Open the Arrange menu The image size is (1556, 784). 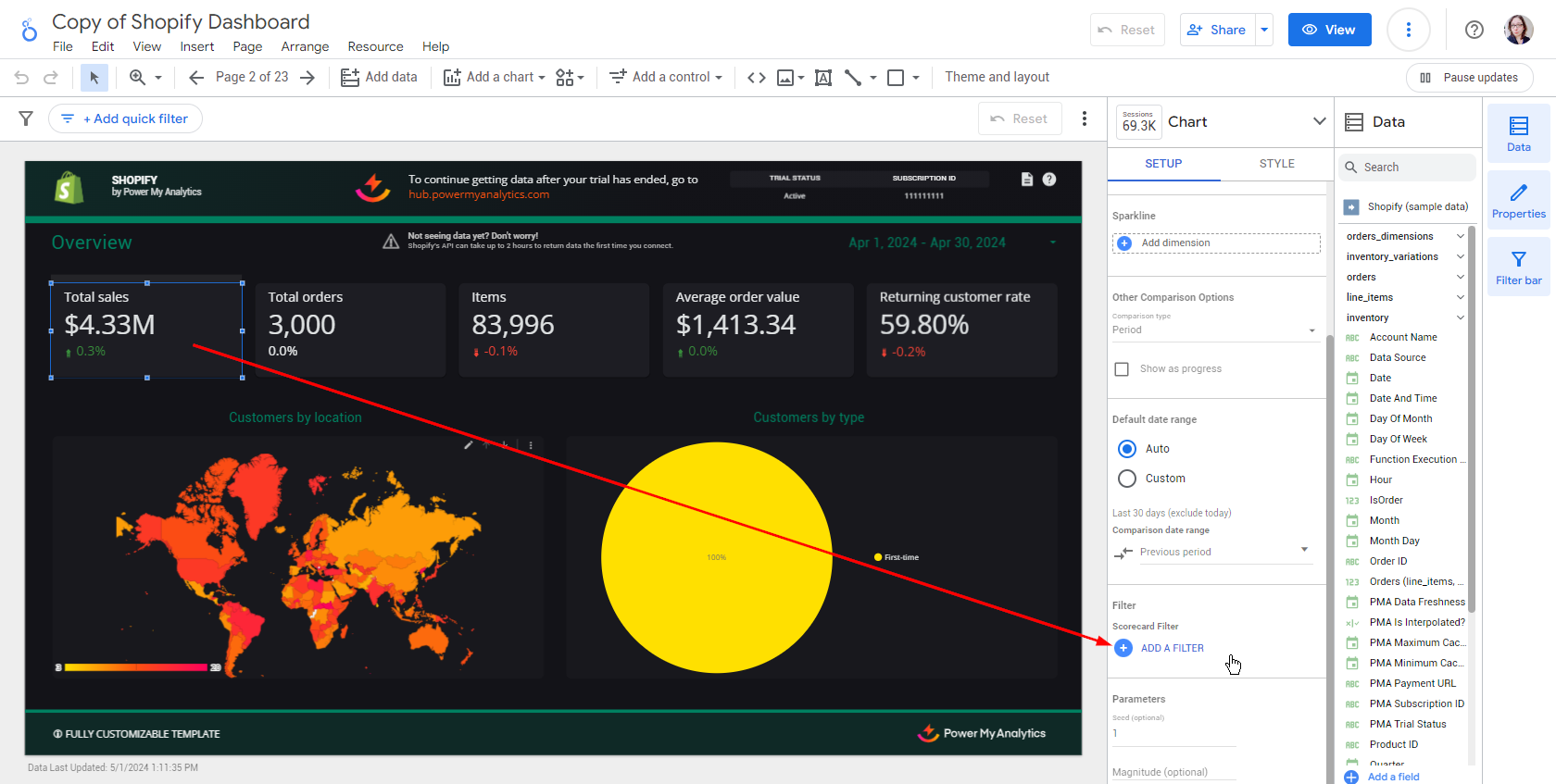[305, 46]
